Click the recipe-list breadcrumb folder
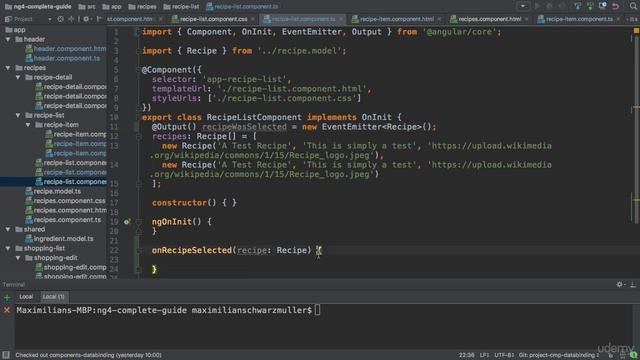Image resolution: width=640 pixels, height=360 pixels. (x=181, y=7)
